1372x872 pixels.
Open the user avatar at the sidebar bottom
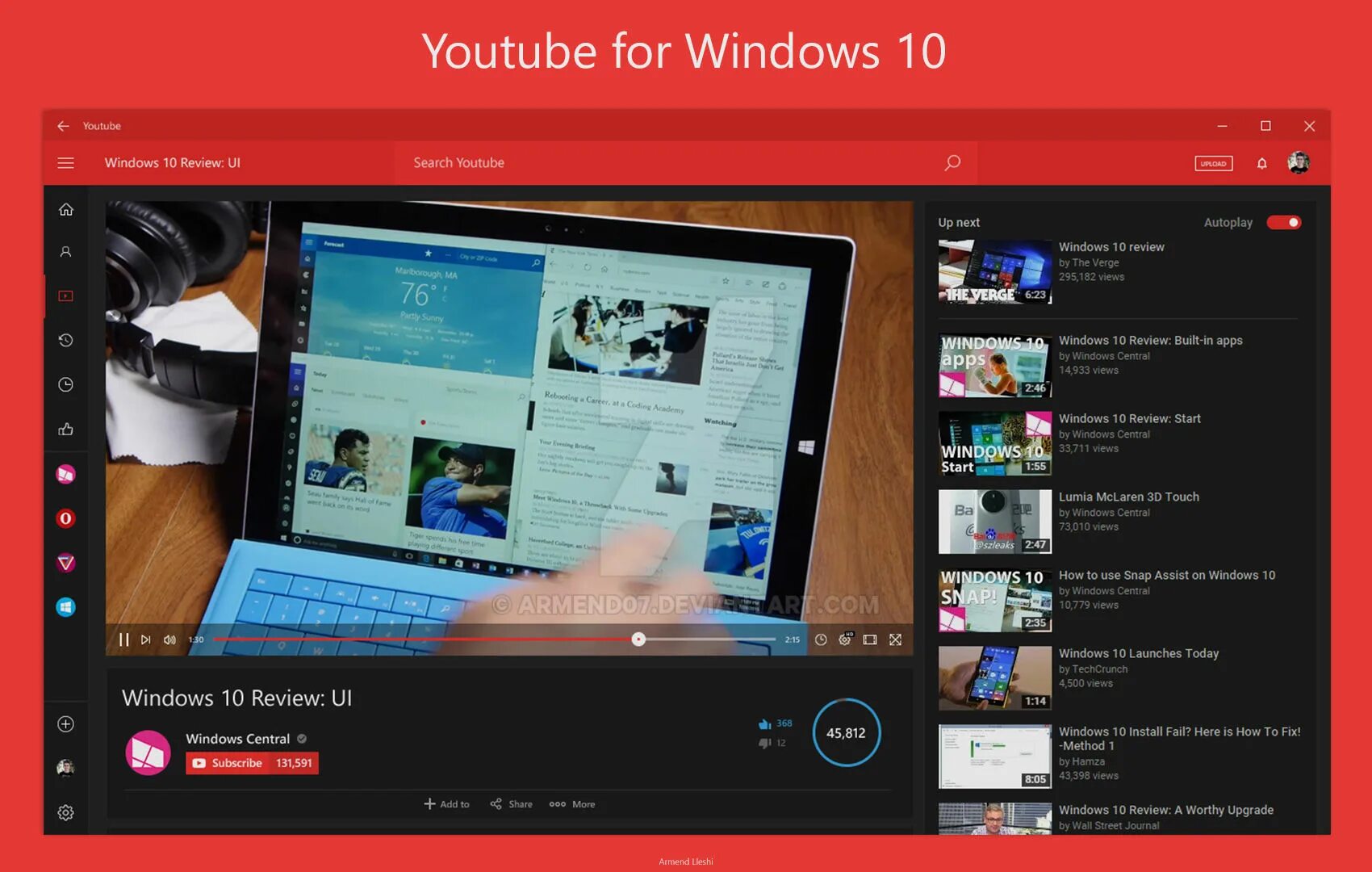66,768
